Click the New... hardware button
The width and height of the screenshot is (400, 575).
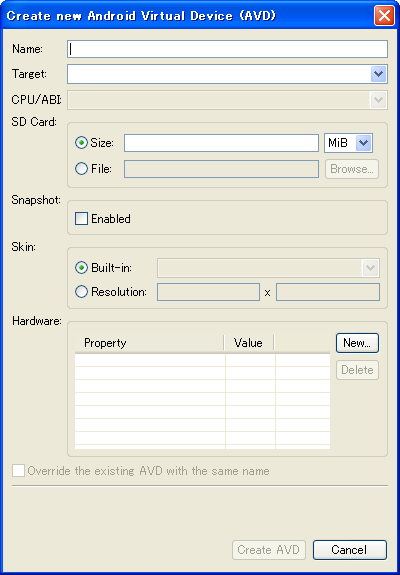click(x=357, y=343)
